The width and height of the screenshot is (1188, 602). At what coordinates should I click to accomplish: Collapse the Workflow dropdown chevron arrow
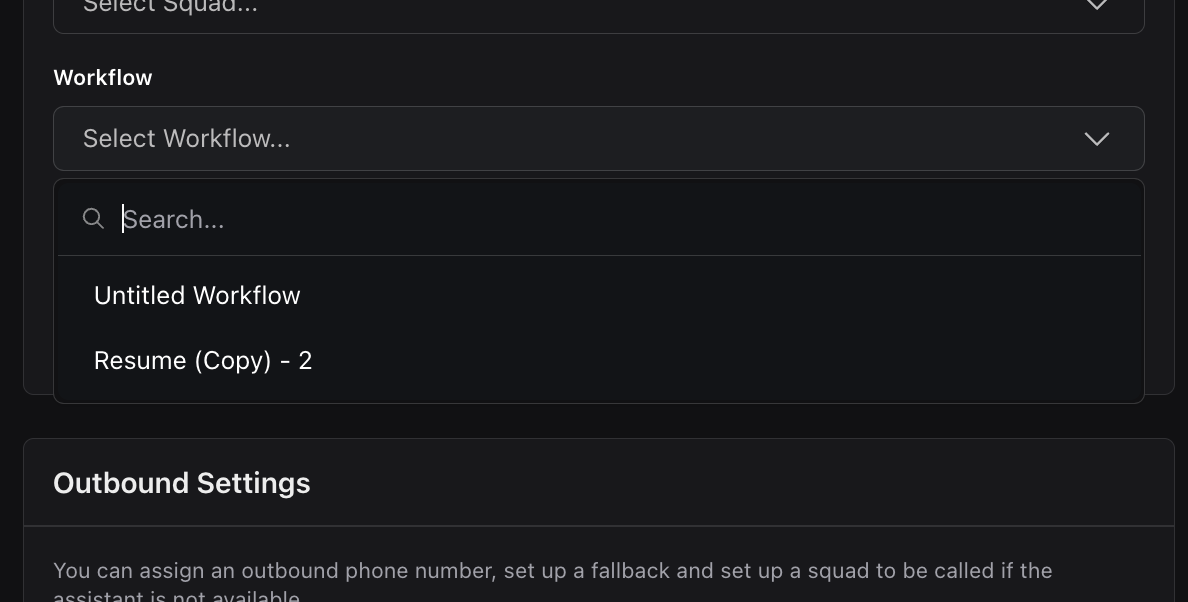point(1097,139)
